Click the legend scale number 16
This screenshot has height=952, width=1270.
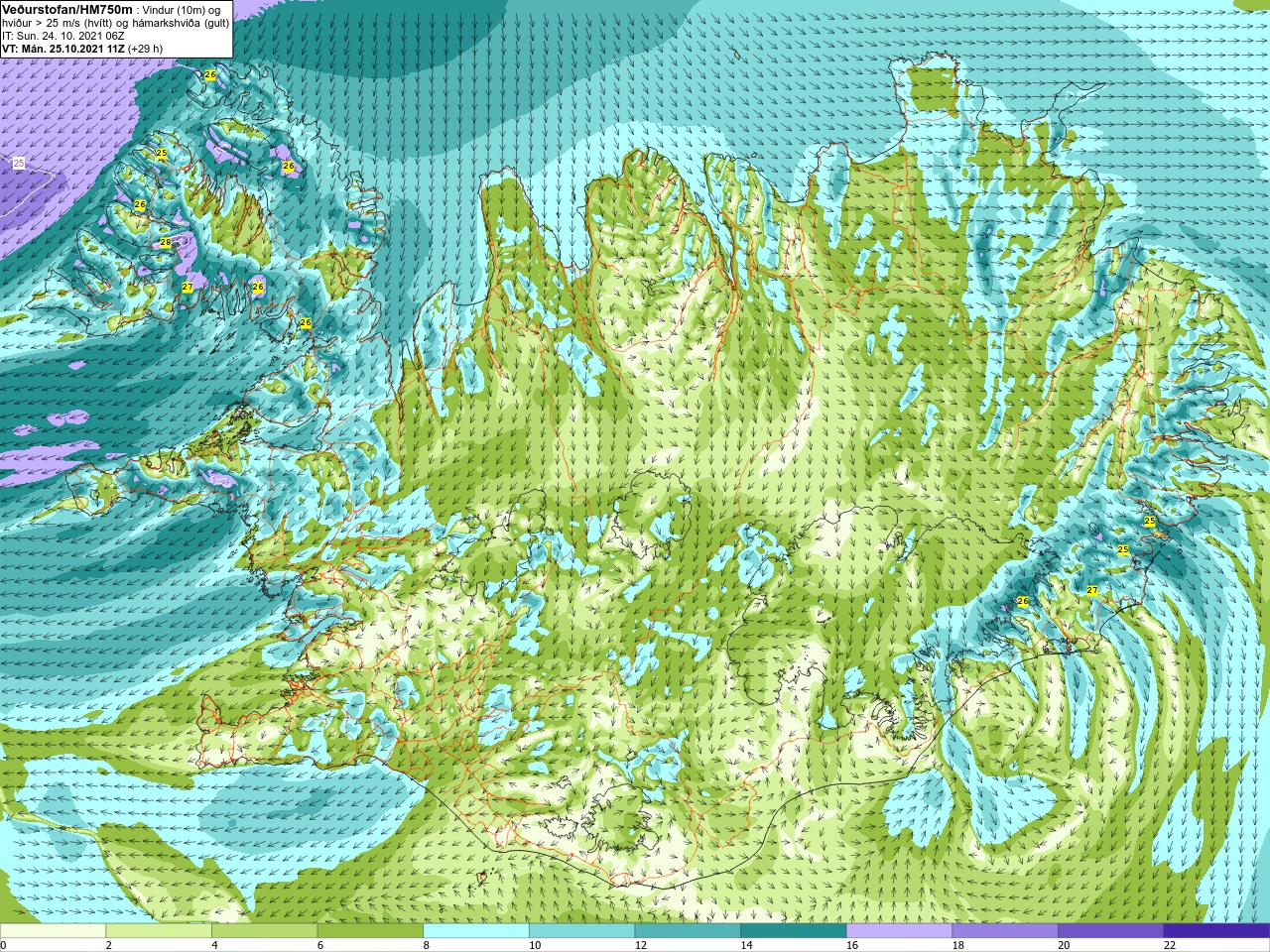point(851,945)
